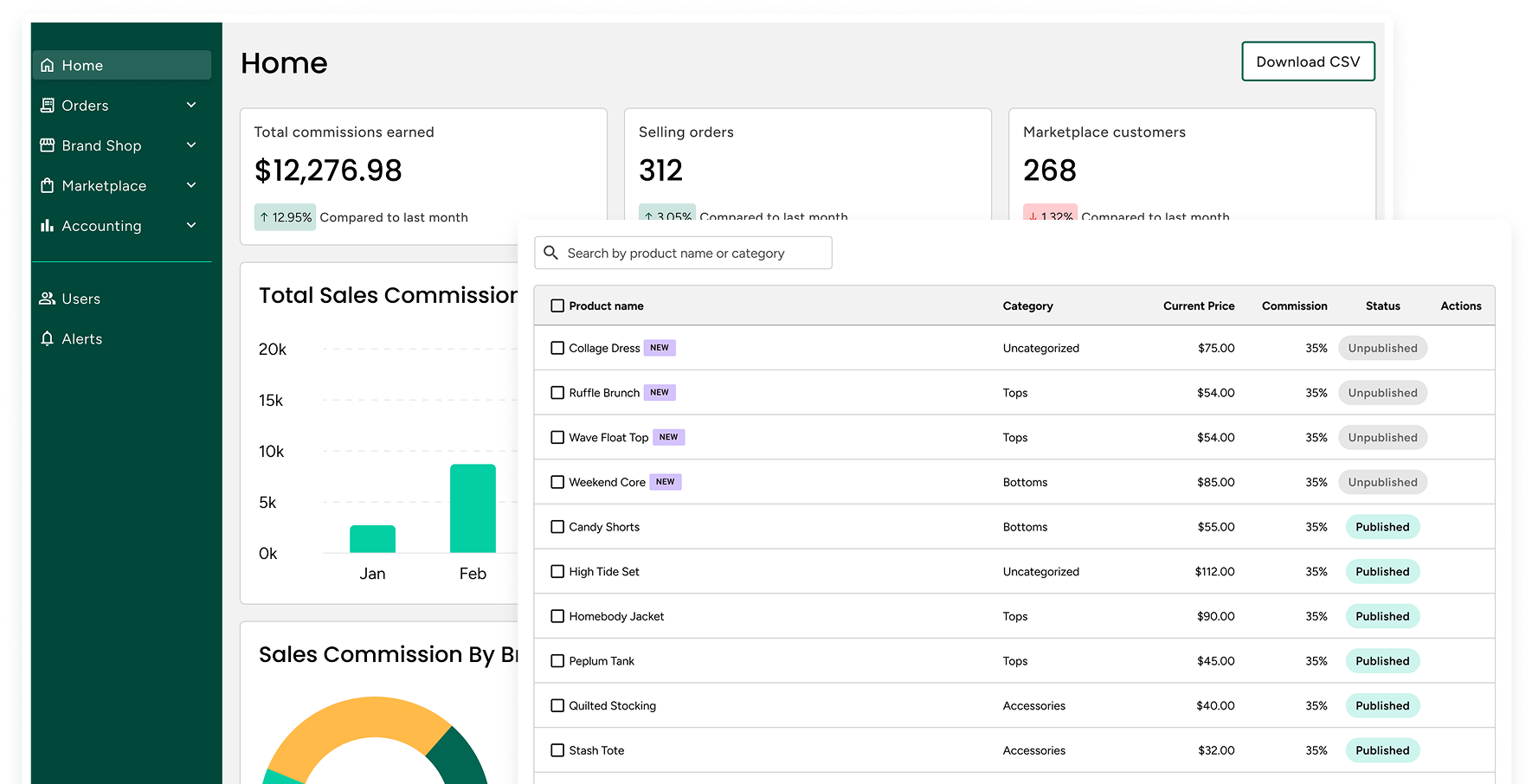This screenshot has width=1532, height=784.
Task: Expand the Accounting chevron
Action: tap(191, 225)
